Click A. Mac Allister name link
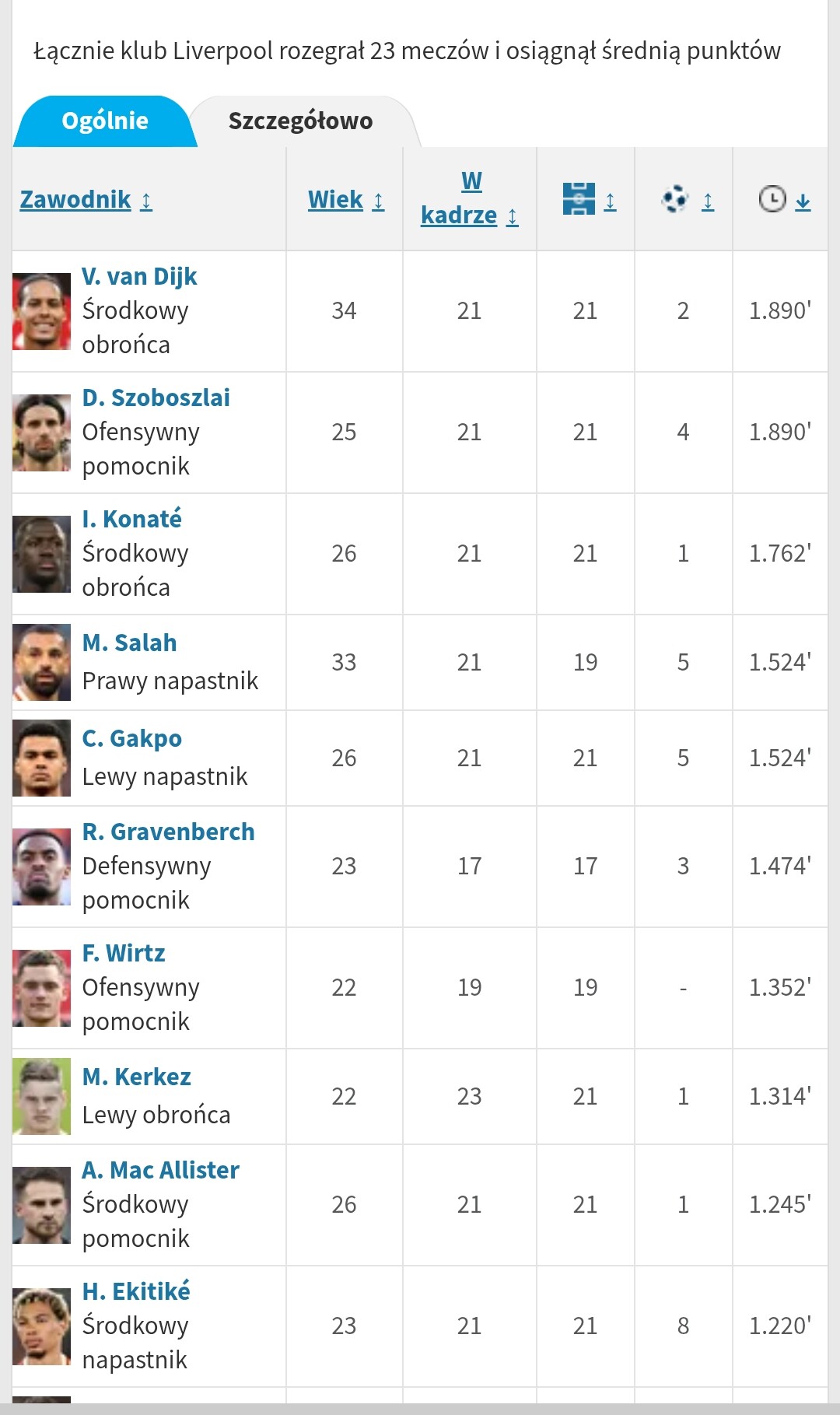 (160, 1170)
